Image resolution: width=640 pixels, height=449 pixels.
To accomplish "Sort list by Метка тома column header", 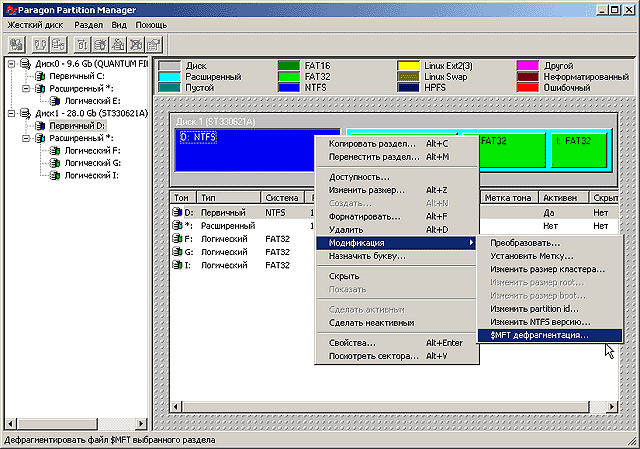I will tap(509, 198).
